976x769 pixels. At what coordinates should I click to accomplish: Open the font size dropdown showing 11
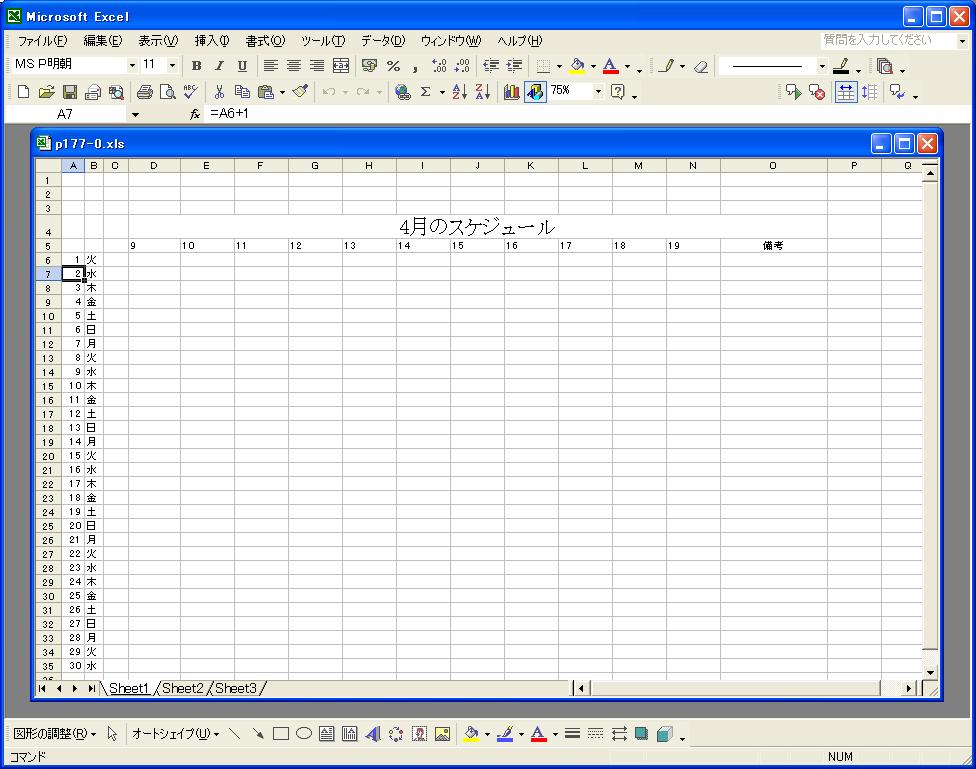point(172,65)
